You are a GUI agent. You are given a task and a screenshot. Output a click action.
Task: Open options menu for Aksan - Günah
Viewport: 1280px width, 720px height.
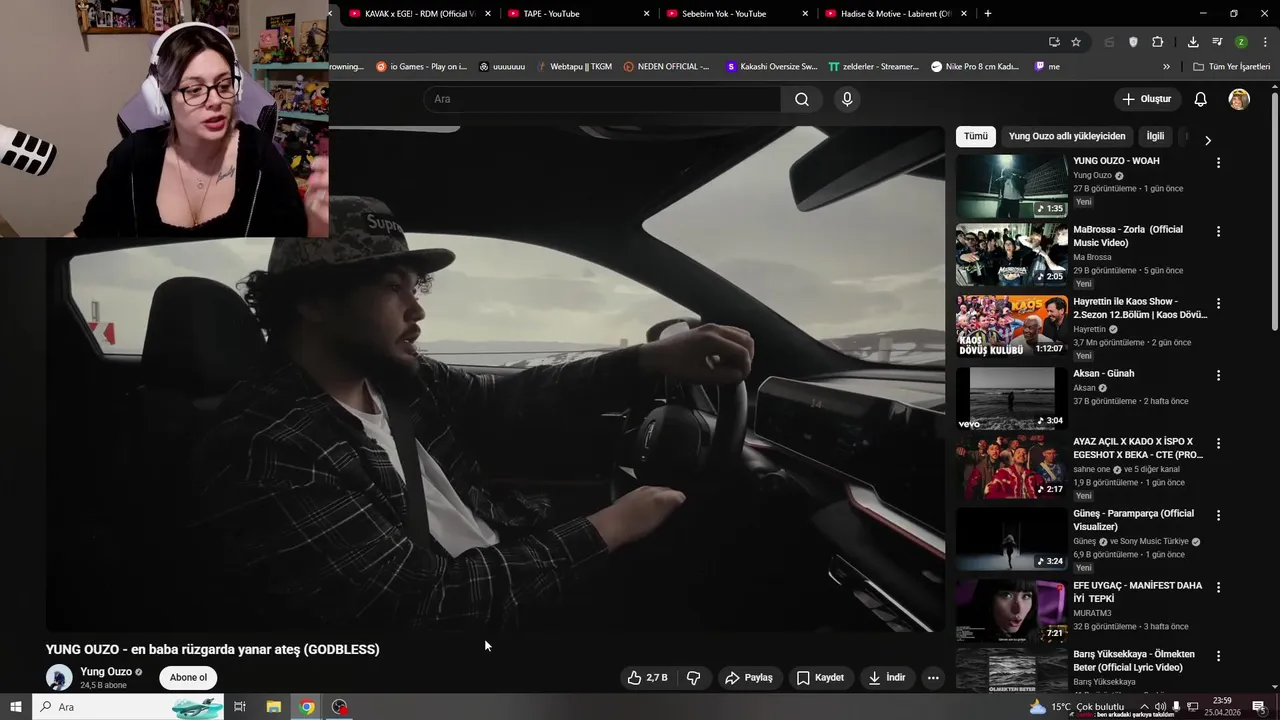coord(1218,375)
